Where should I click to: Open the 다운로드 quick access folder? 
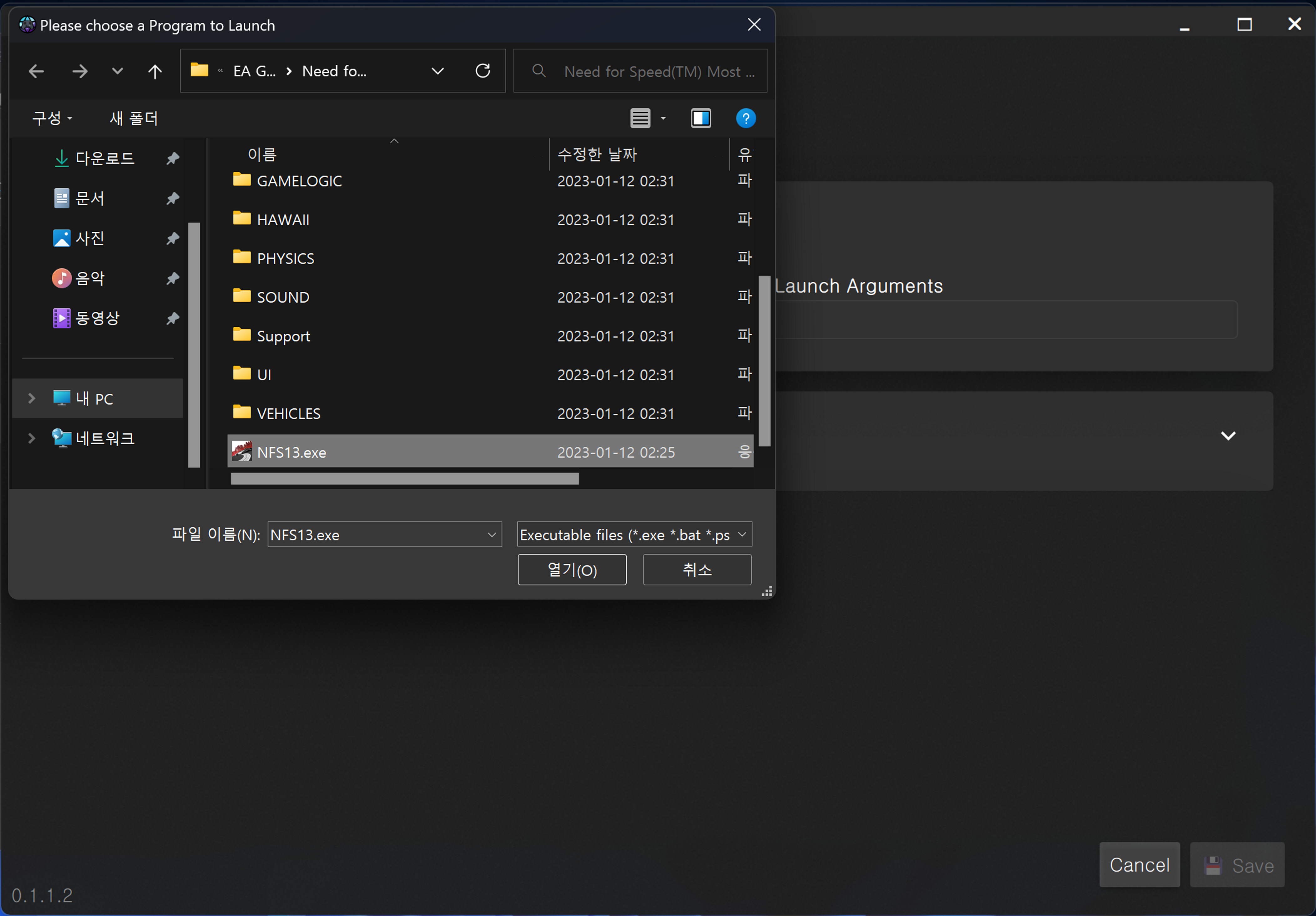point(105,158)
